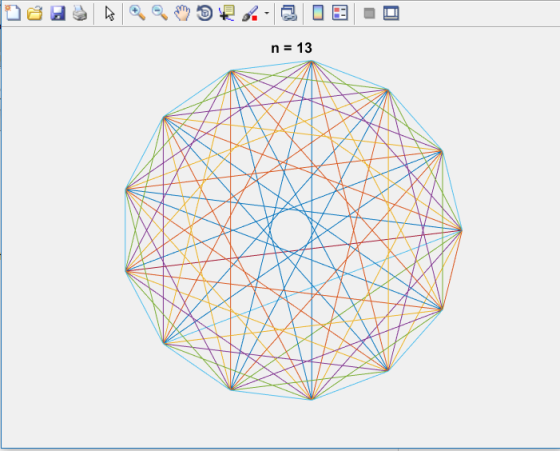Save the figure with floppy icon
This screenshot has width=560, height=451.
coord(58,13)
